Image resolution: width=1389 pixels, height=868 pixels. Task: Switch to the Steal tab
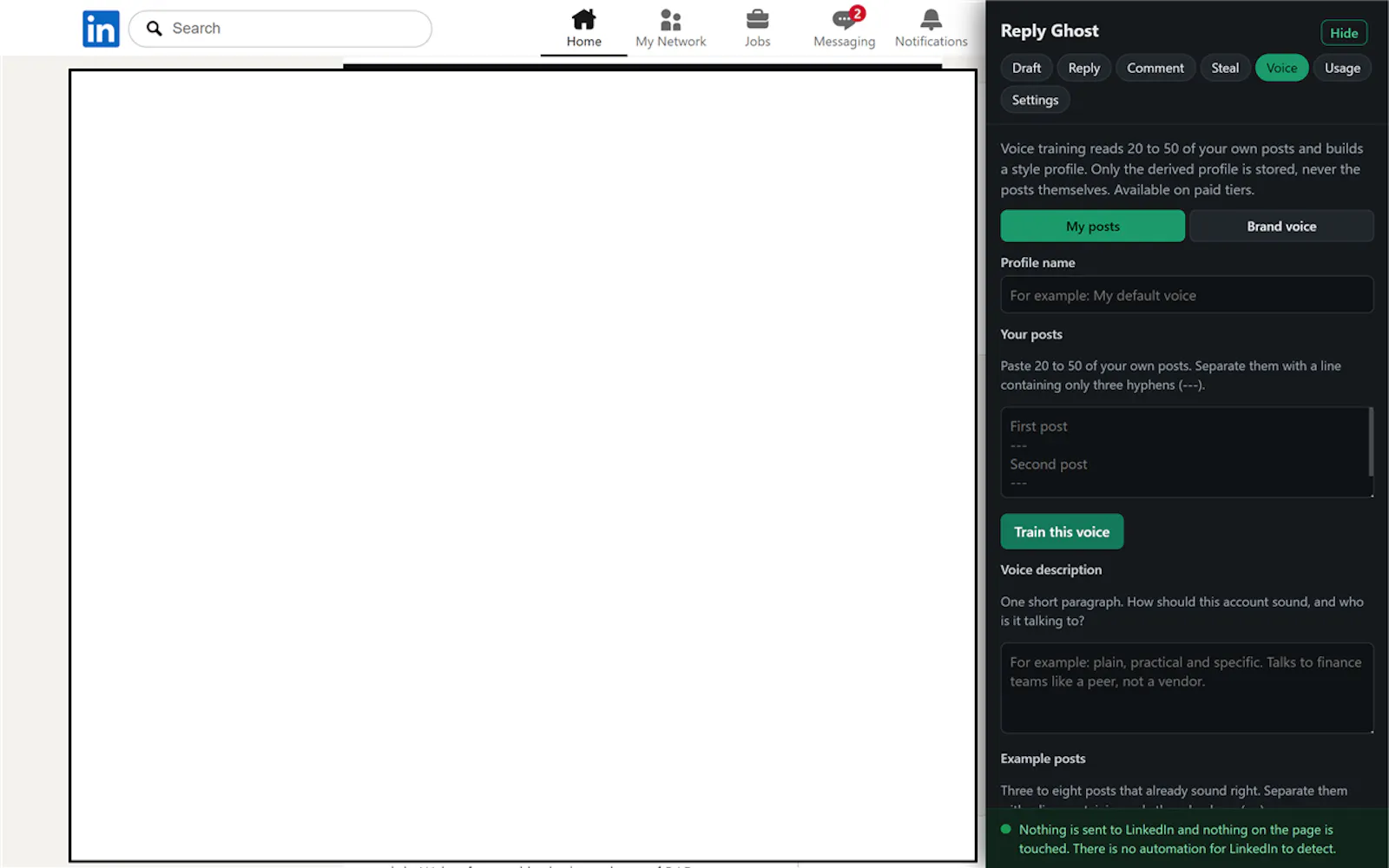pos(1225,68)
